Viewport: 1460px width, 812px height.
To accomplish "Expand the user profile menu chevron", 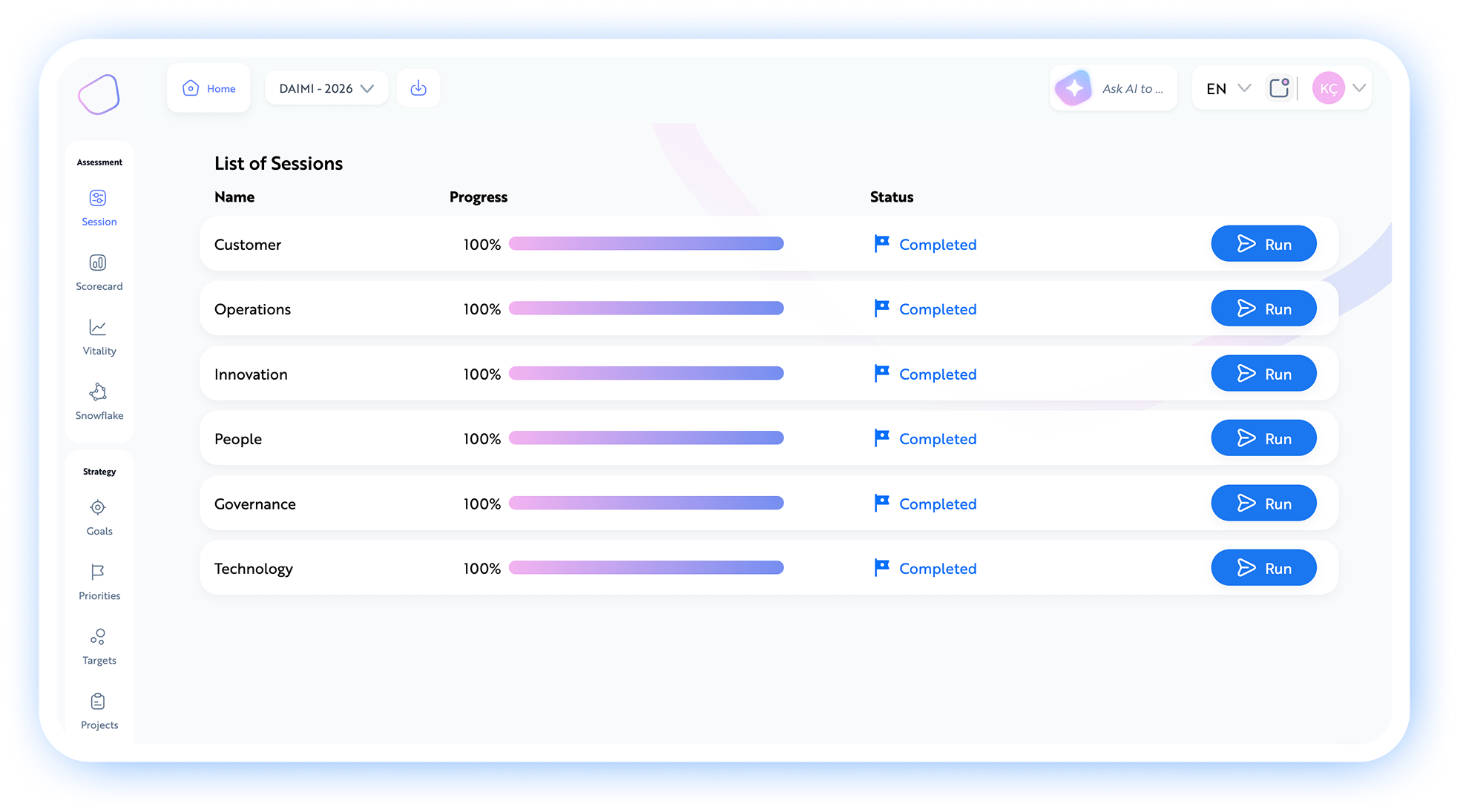I will (x=1359, y=88).
